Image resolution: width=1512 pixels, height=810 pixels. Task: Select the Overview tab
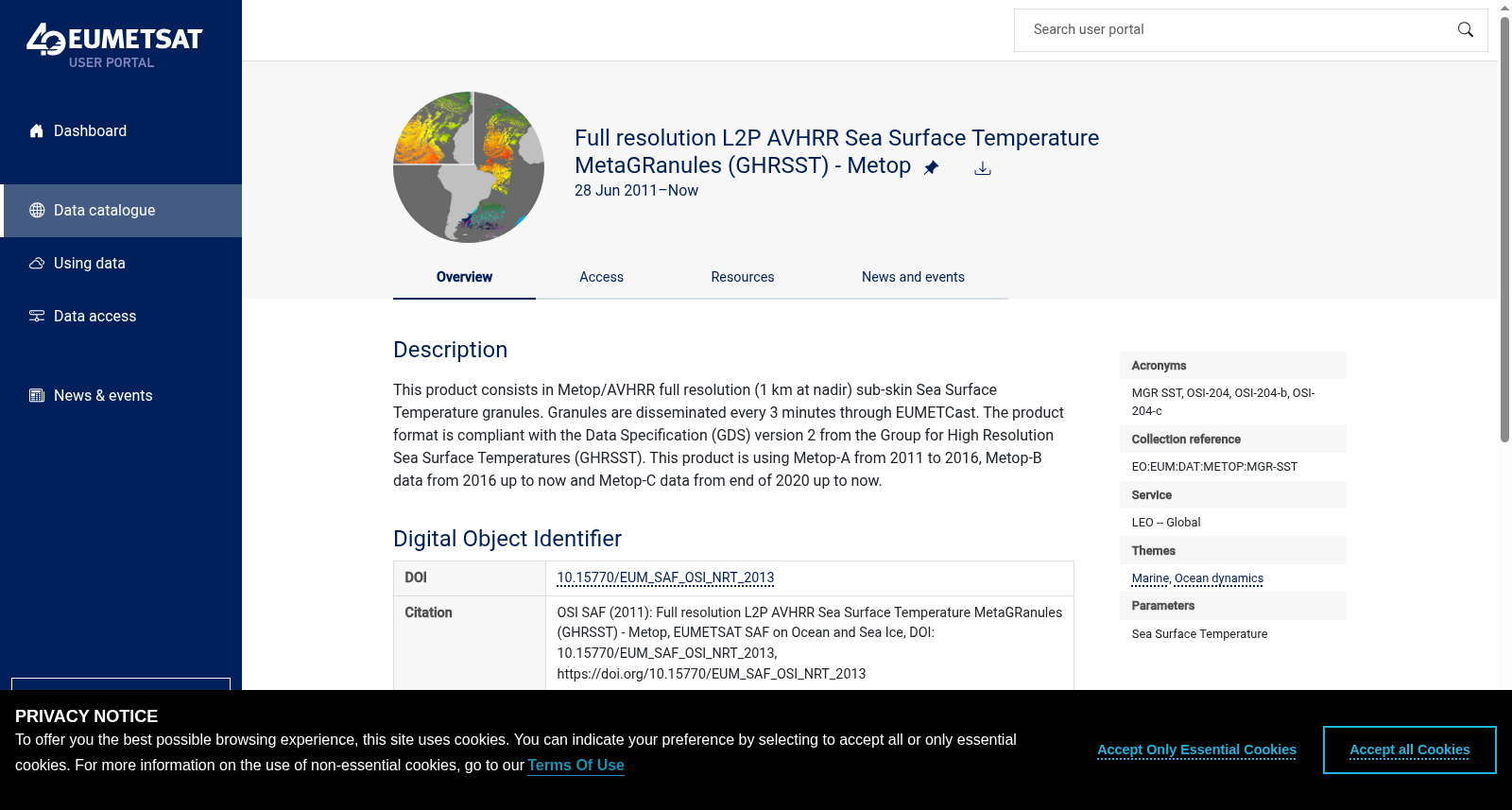(x=464, y=277)
